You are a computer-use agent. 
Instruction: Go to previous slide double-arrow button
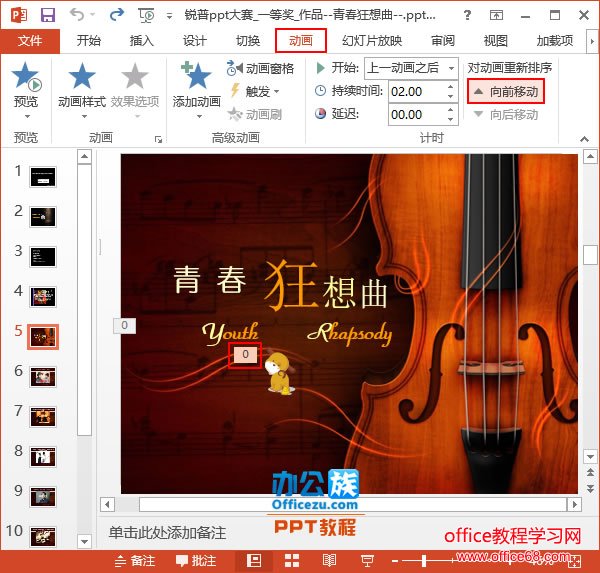click(590, 473)
